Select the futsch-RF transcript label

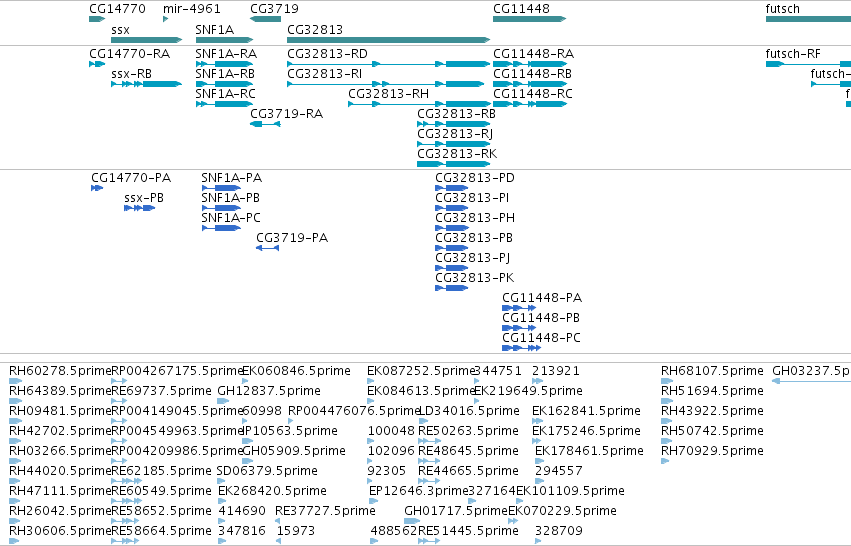(x=793, y=54)
